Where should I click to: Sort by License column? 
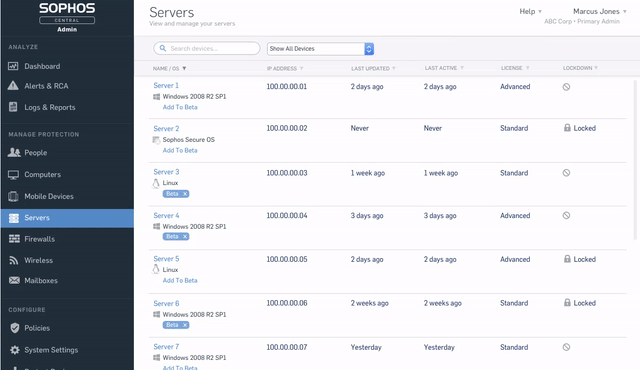point(515,68)
